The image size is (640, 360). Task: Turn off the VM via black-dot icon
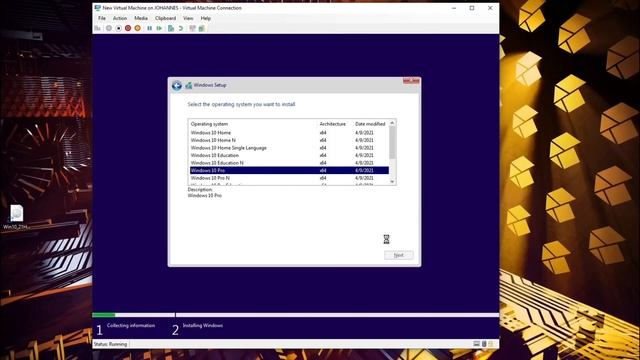click(x=118, y=28)
